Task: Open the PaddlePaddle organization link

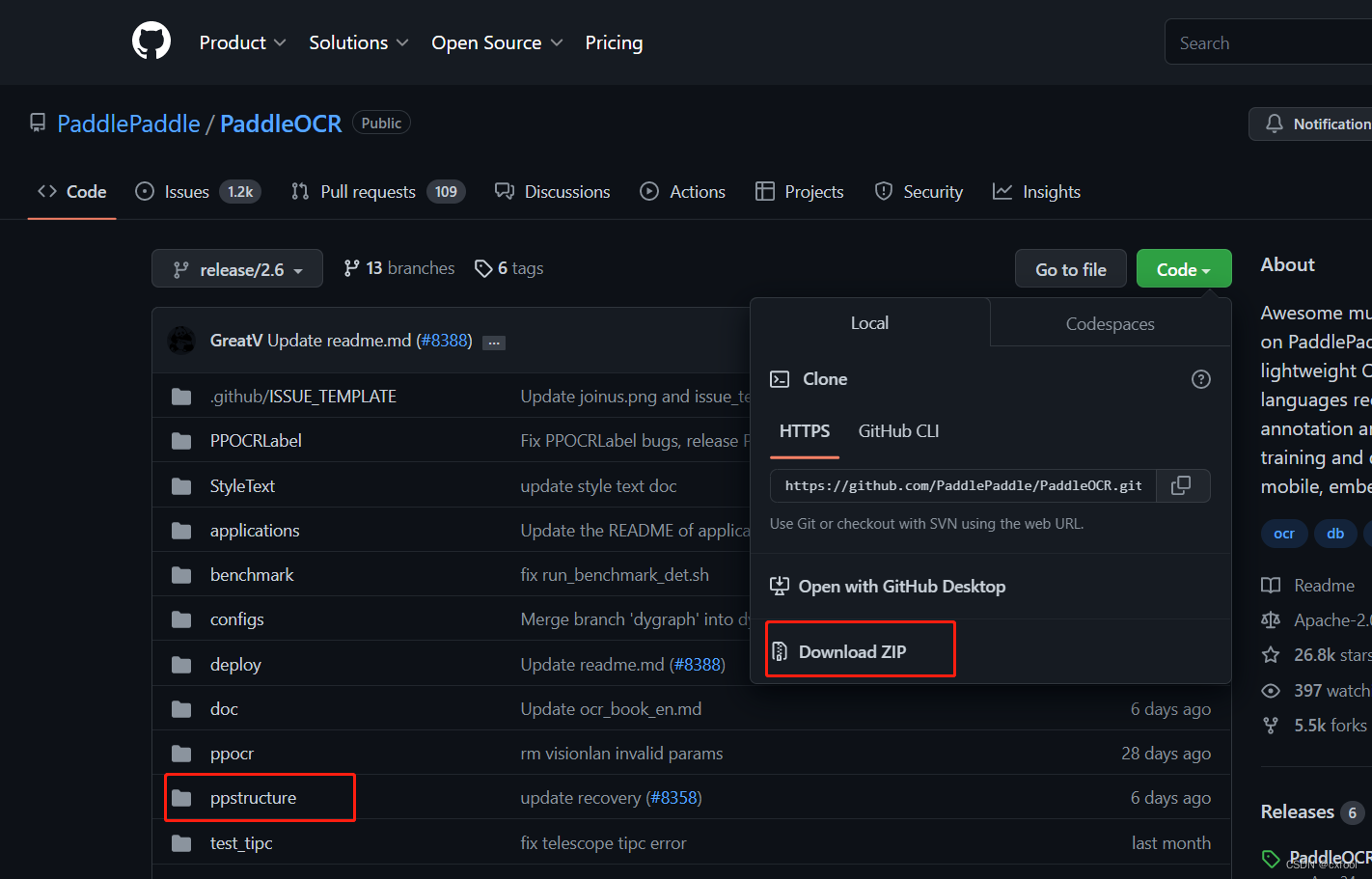Action: 128,124
